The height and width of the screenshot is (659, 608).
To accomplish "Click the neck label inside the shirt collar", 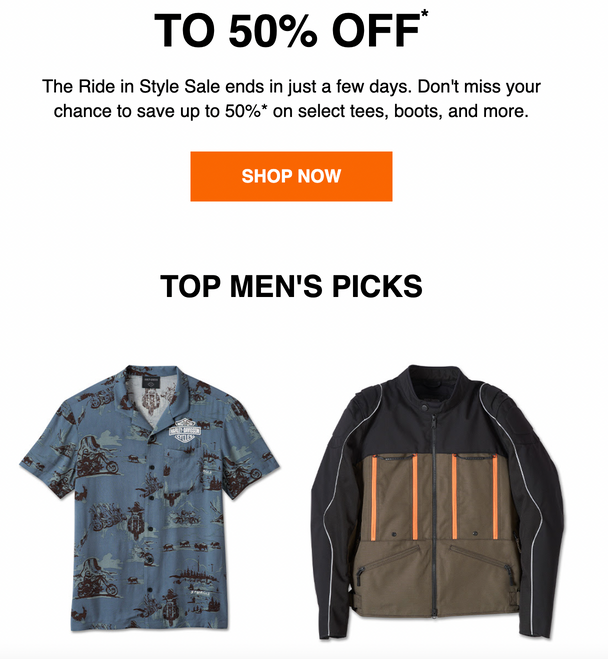I will click(150, 383).
